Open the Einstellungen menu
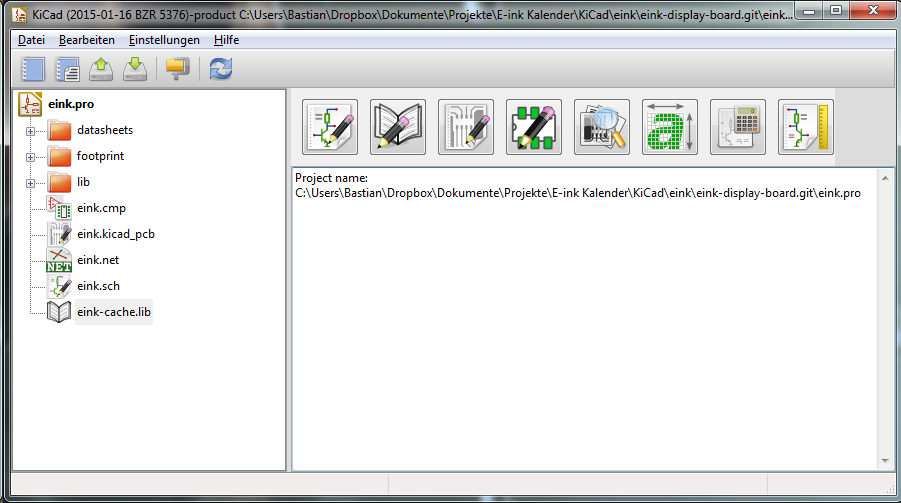This screenshot has height=503, width=901. (x=164, y=40)
